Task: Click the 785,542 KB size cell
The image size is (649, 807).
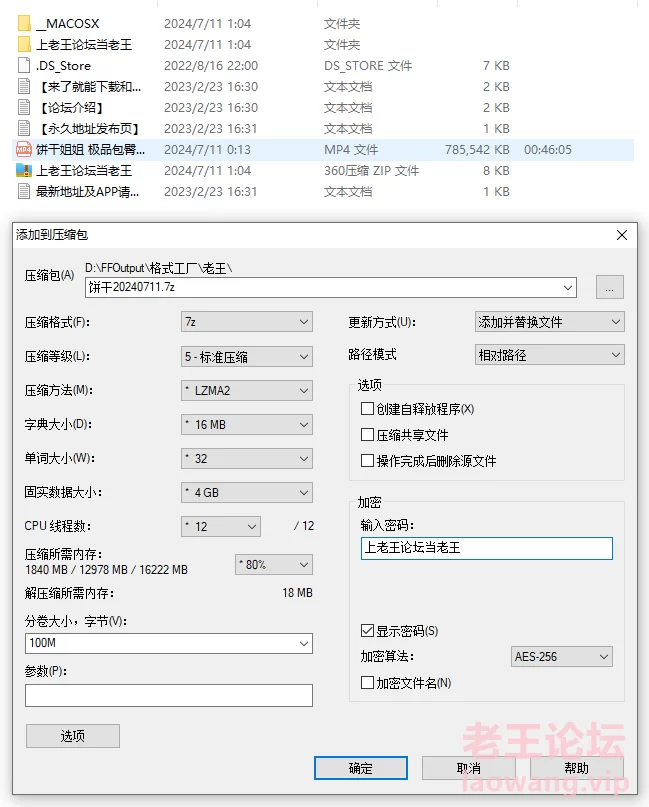Action: (477, 150)
